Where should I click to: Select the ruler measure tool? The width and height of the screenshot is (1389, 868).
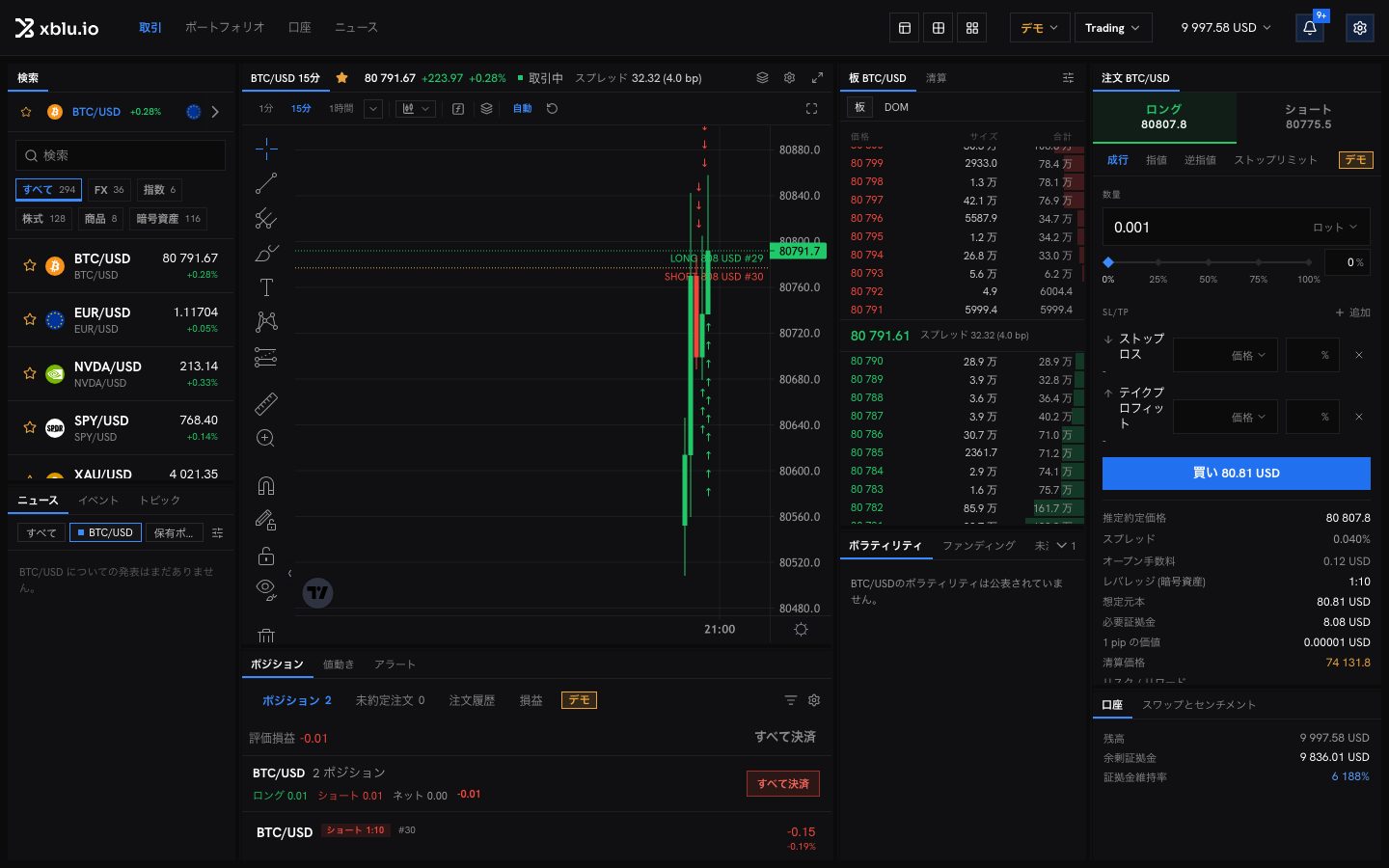coord(266,403)
